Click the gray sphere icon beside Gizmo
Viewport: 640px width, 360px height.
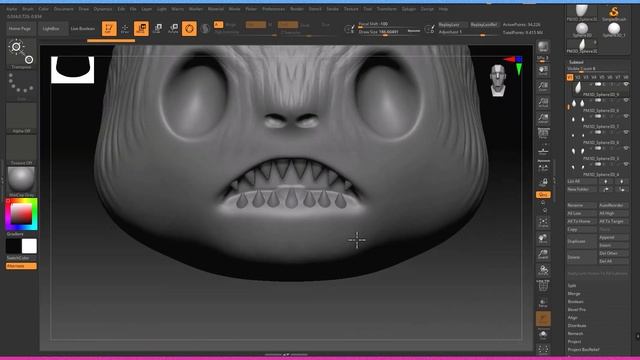point(205,28)
